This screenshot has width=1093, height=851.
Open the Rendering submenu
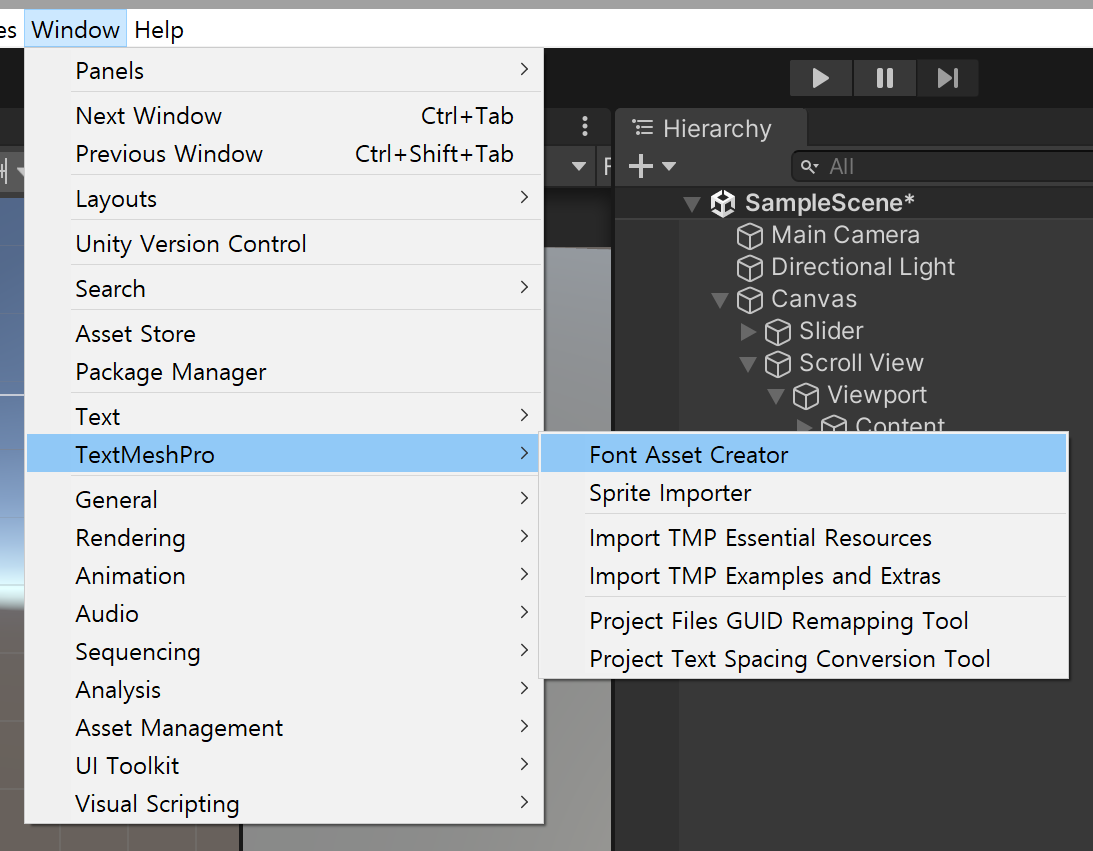coord(284,538)
